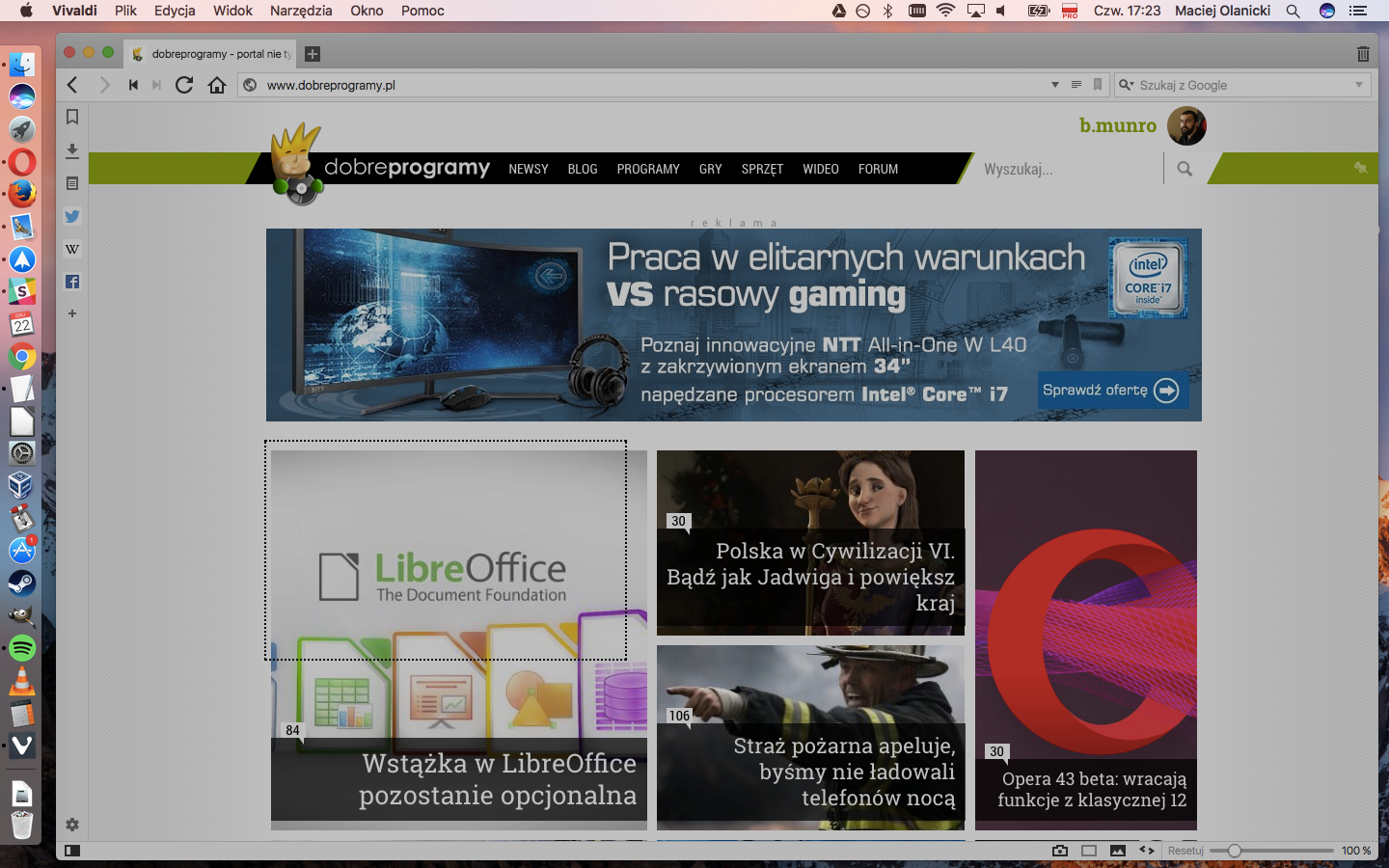The width and height of the screenshot is (1389, 868).
Task: Open the Bookmarks panel in the sidebar
Action: click(x=72, y=117)
